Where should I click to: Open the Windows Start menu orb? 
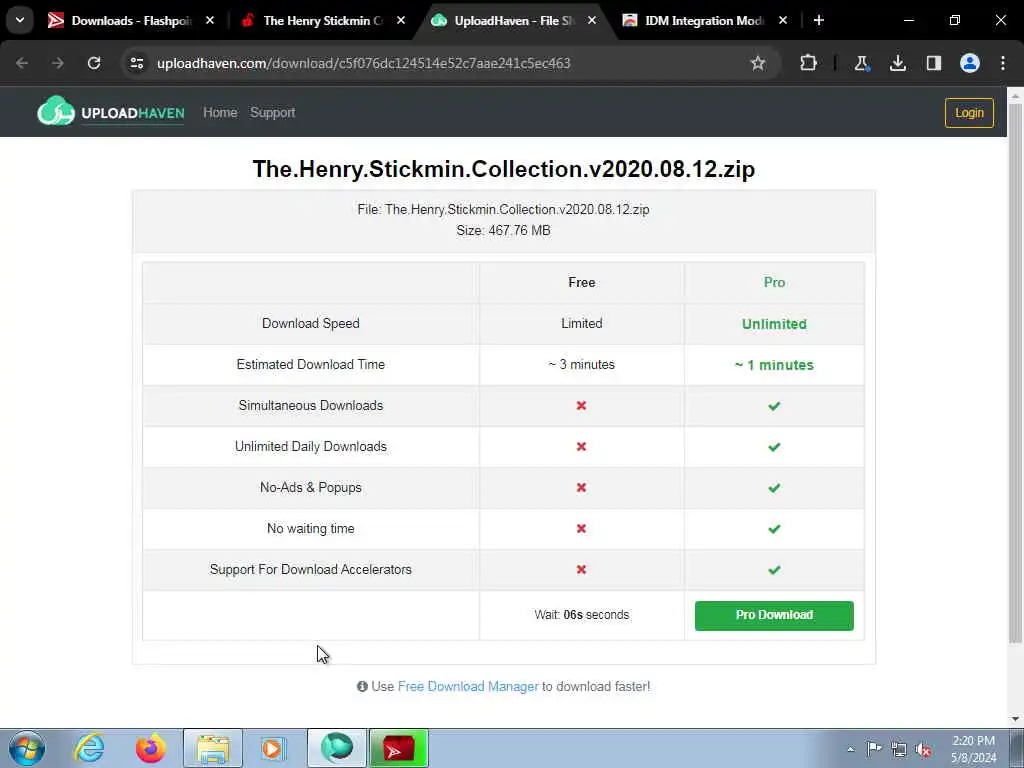click(27, 748)
